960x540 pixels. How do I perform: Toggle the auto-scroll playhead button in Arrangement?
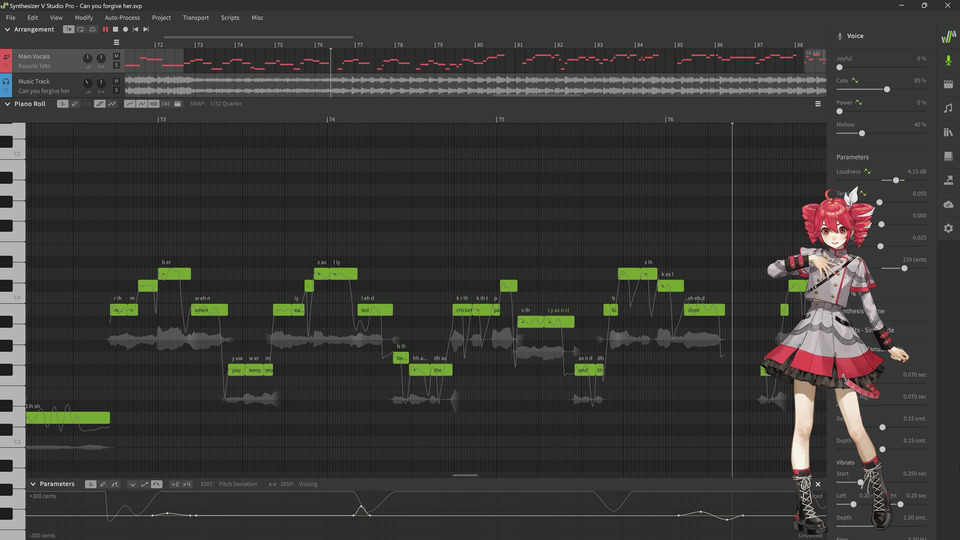69,29
